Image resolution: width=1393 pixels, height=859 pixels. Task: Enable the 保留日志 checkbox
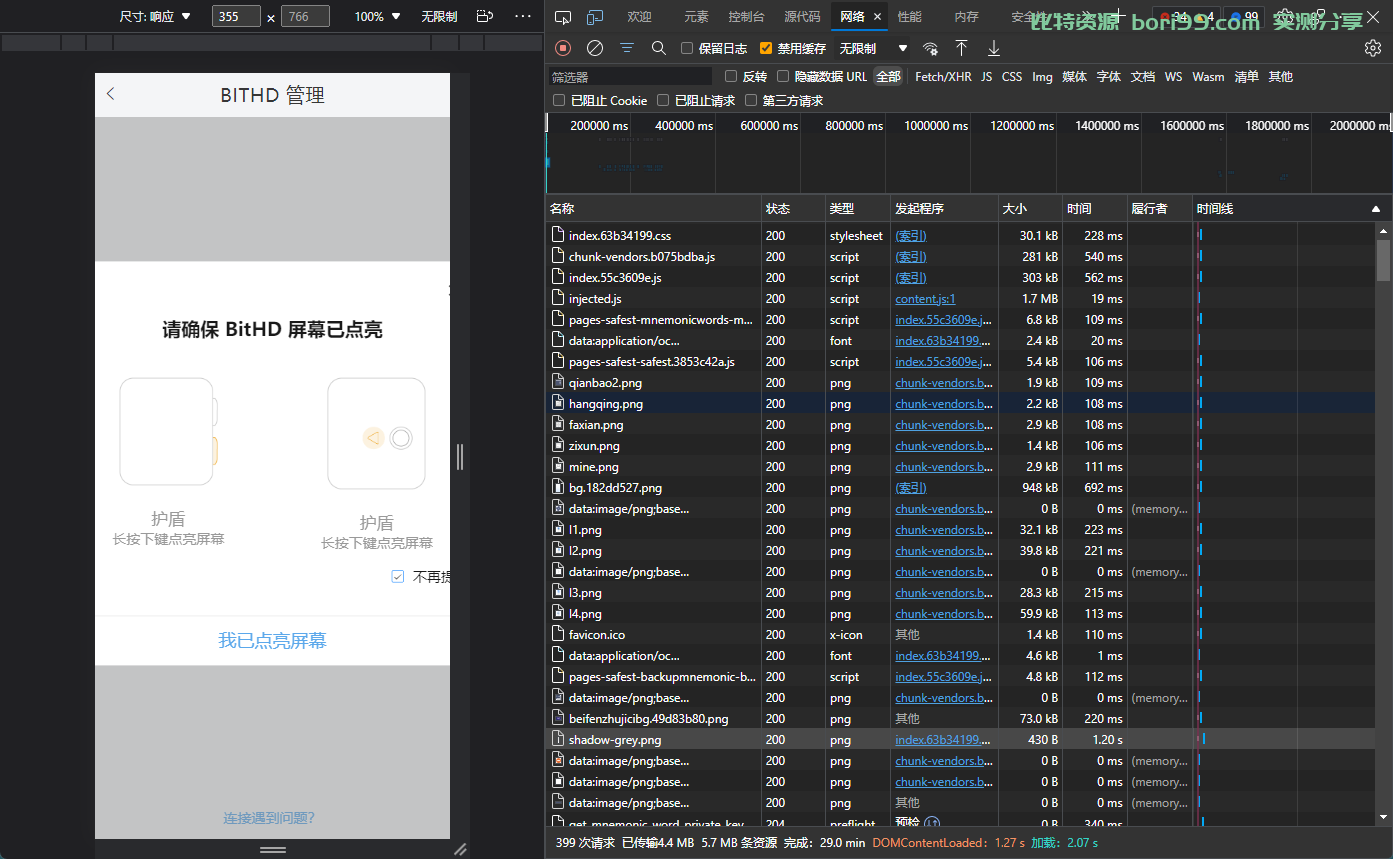(686, 48)
